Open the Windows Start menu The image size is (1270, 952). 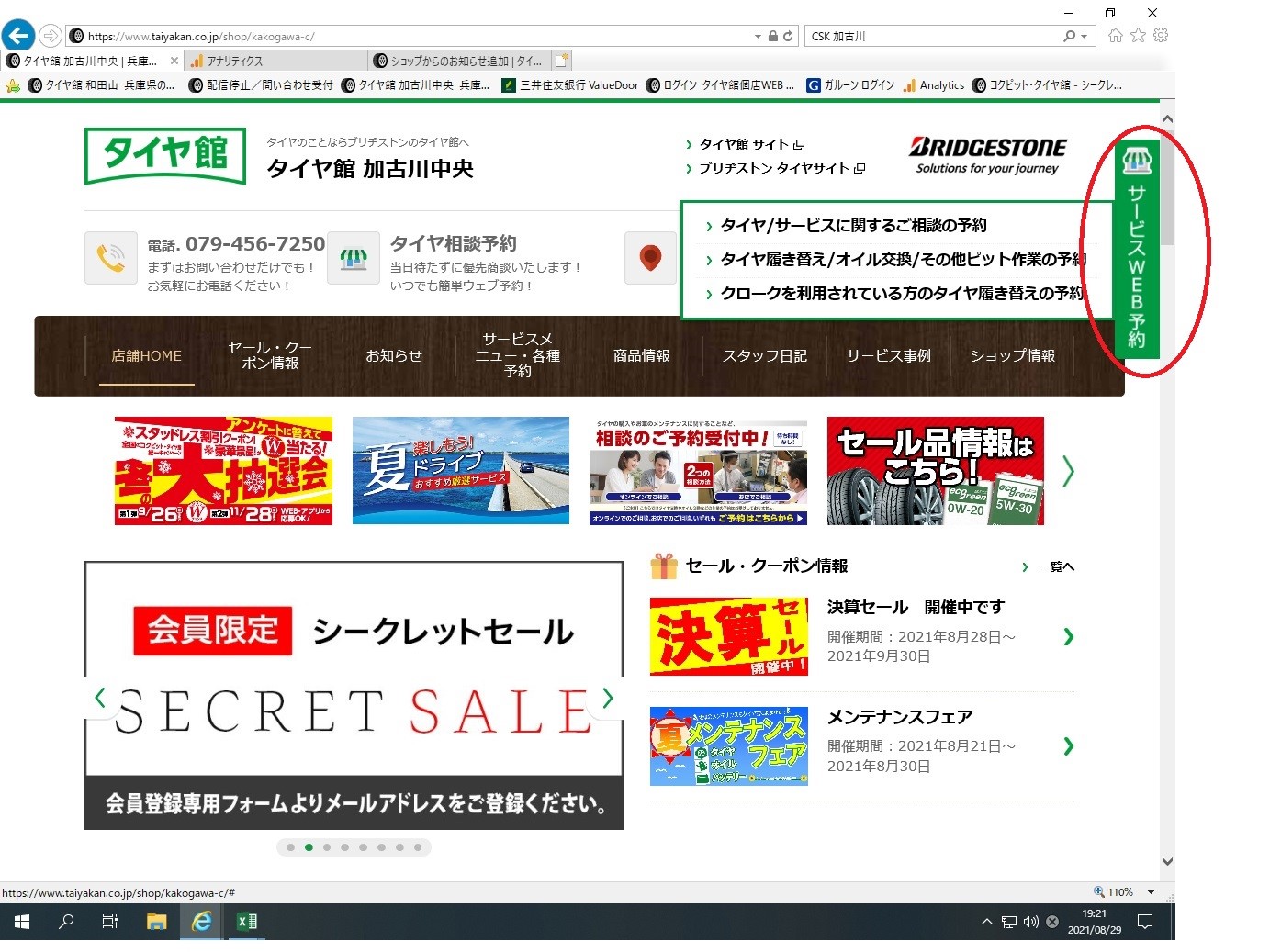pos(22,922)
